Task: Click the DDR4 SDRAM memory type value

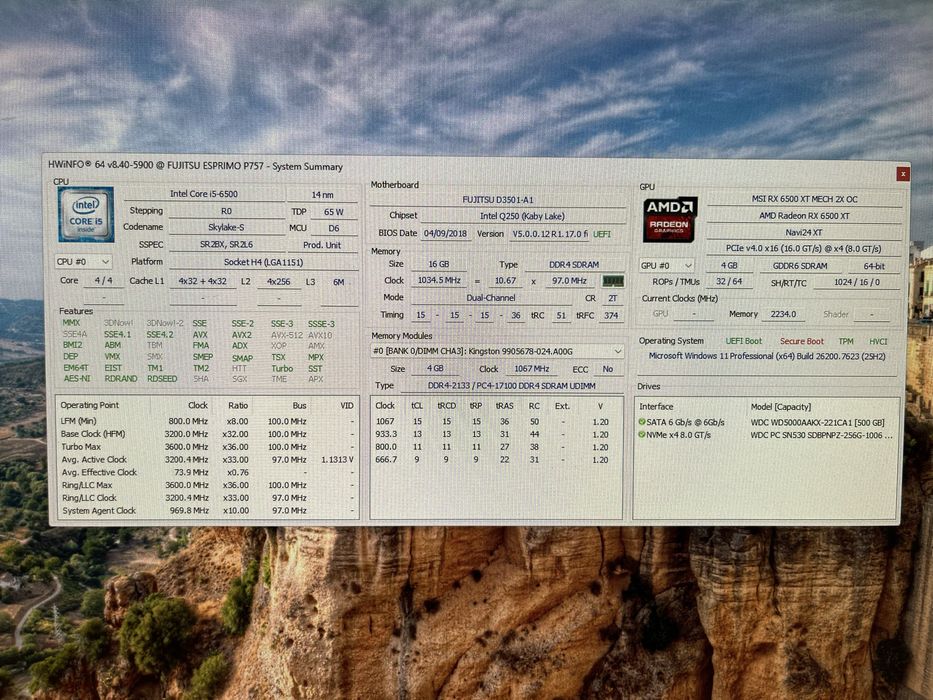Action: point(574,264)
